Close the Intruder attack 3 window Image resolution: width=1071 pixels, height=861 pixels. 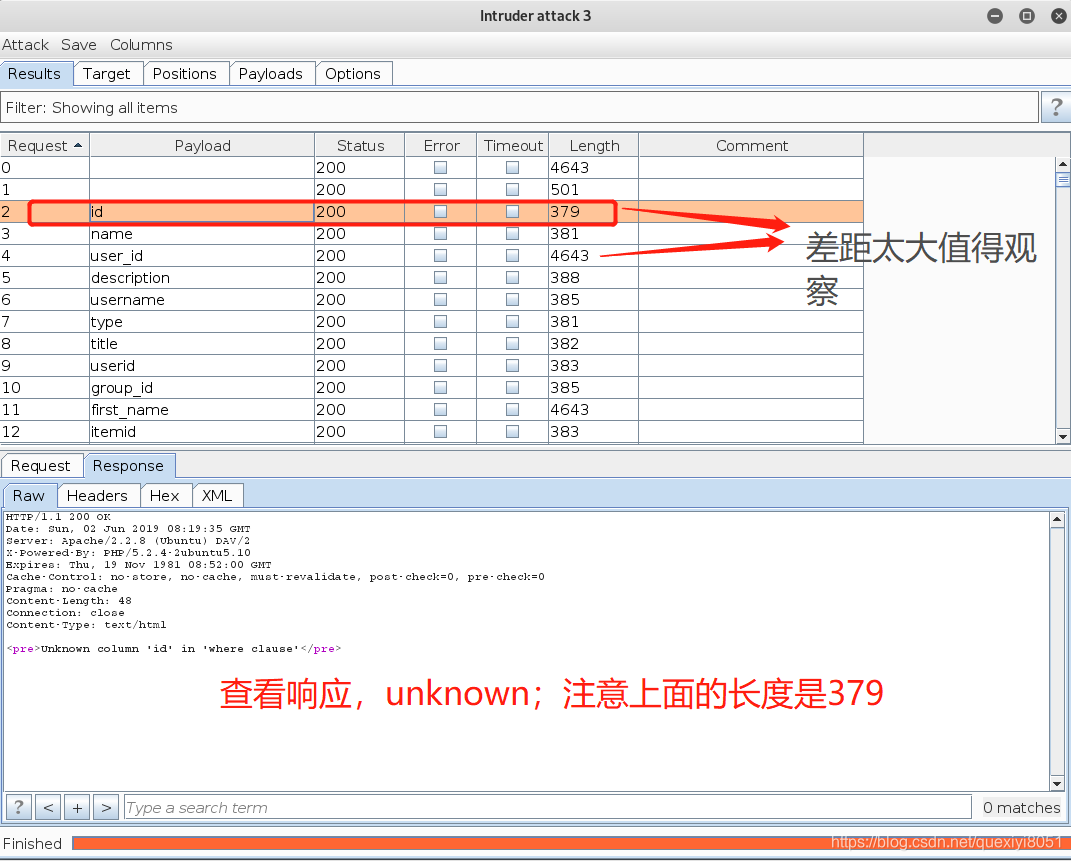tap(1058, 16)
